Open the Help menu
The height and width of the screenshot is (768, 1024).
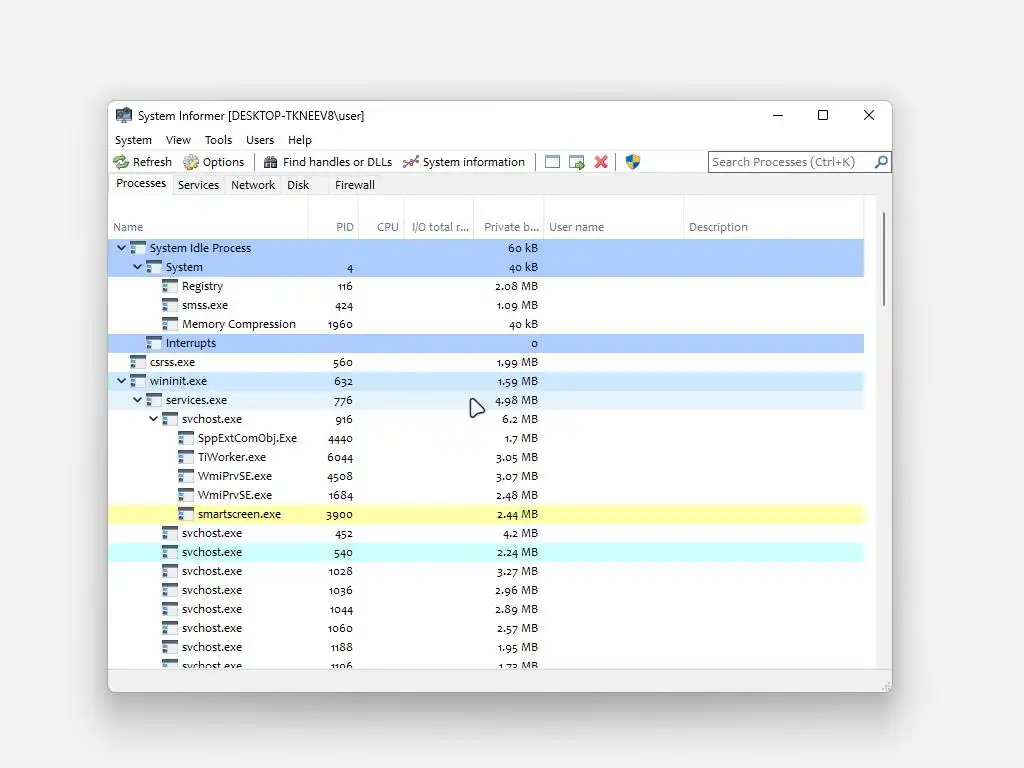[x=300, y=140]
